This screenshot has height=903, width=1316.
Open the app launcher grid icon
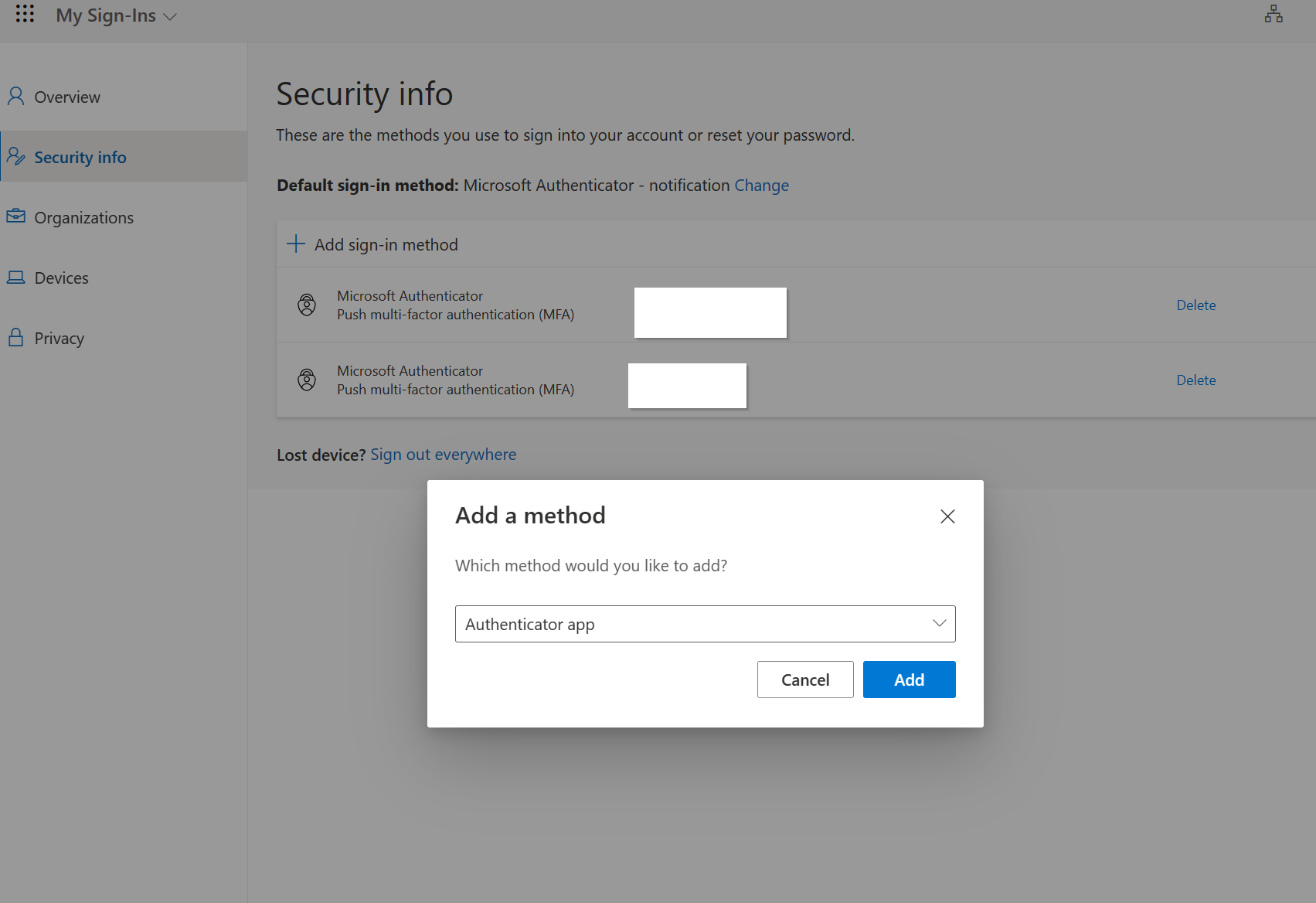[25, 14]
